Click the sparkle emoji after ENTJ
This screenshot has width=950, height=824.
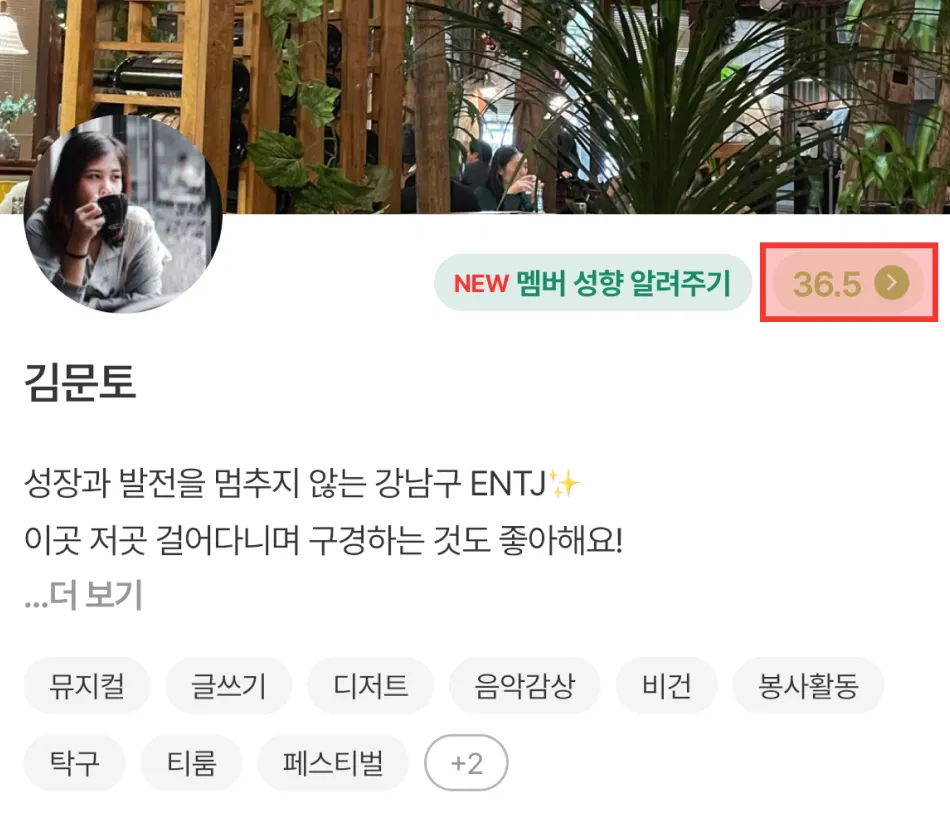[x=564, y=483]
